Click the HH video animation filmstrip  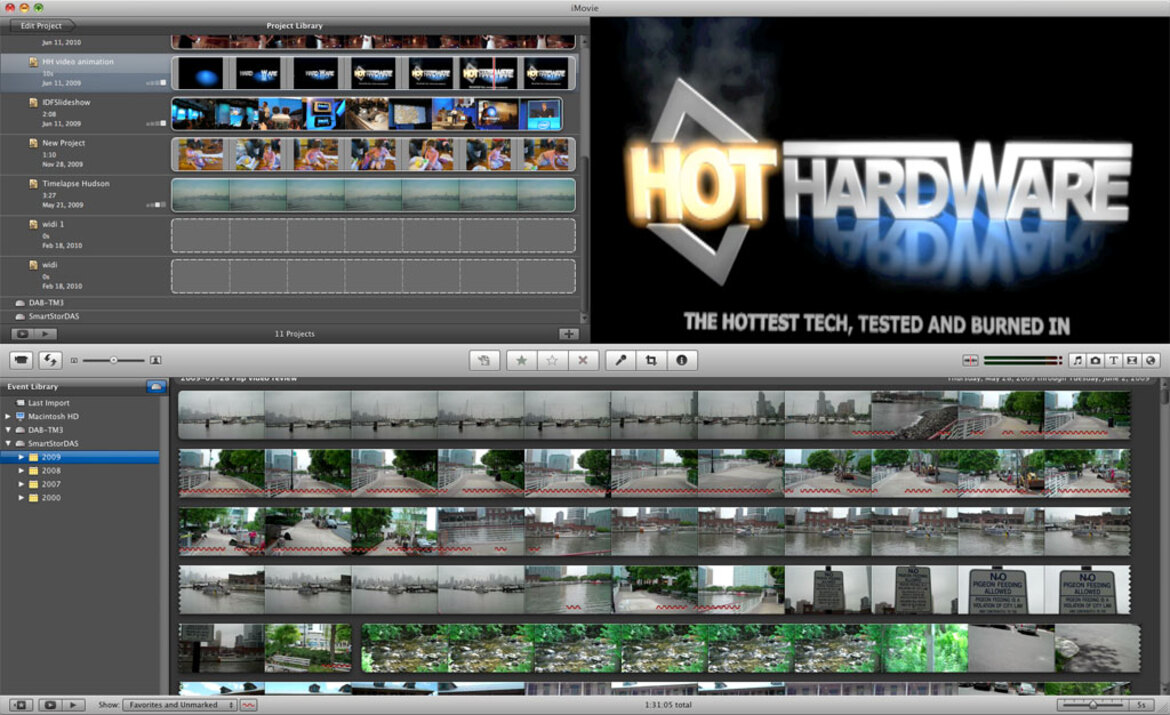tap(374, 73)
